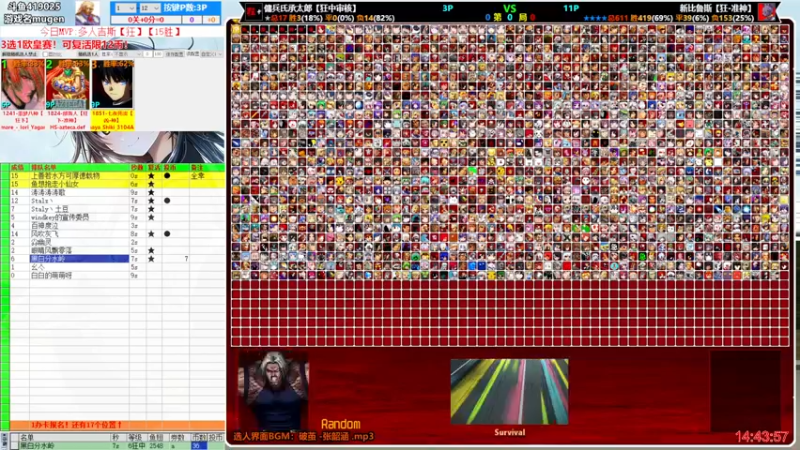
Task: Click blue-highlighted 36 cell in bottom row
Action: click(199, 446)
